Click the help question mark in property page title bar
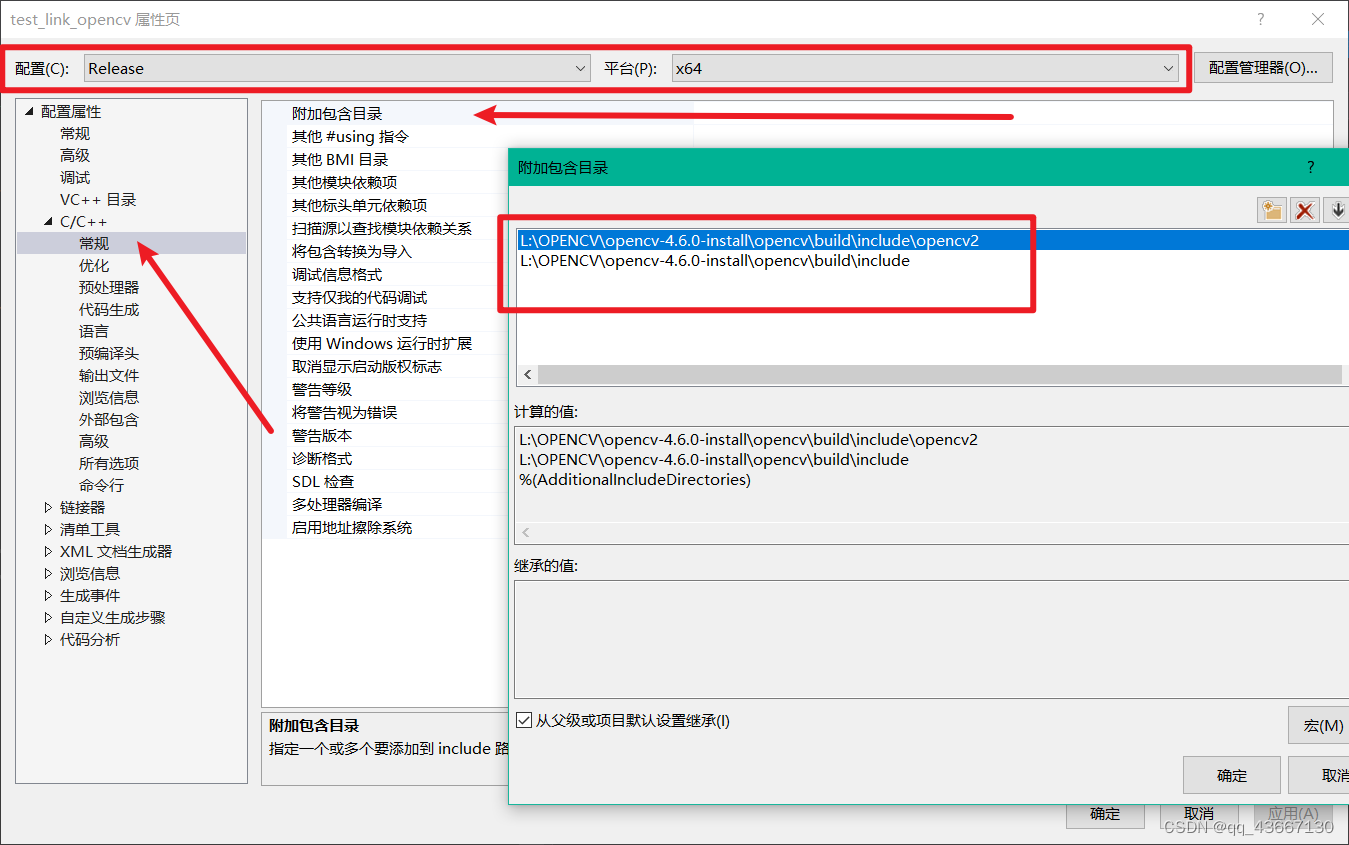This screenshot has width=1349, height=845. (x=1261, y=19)
